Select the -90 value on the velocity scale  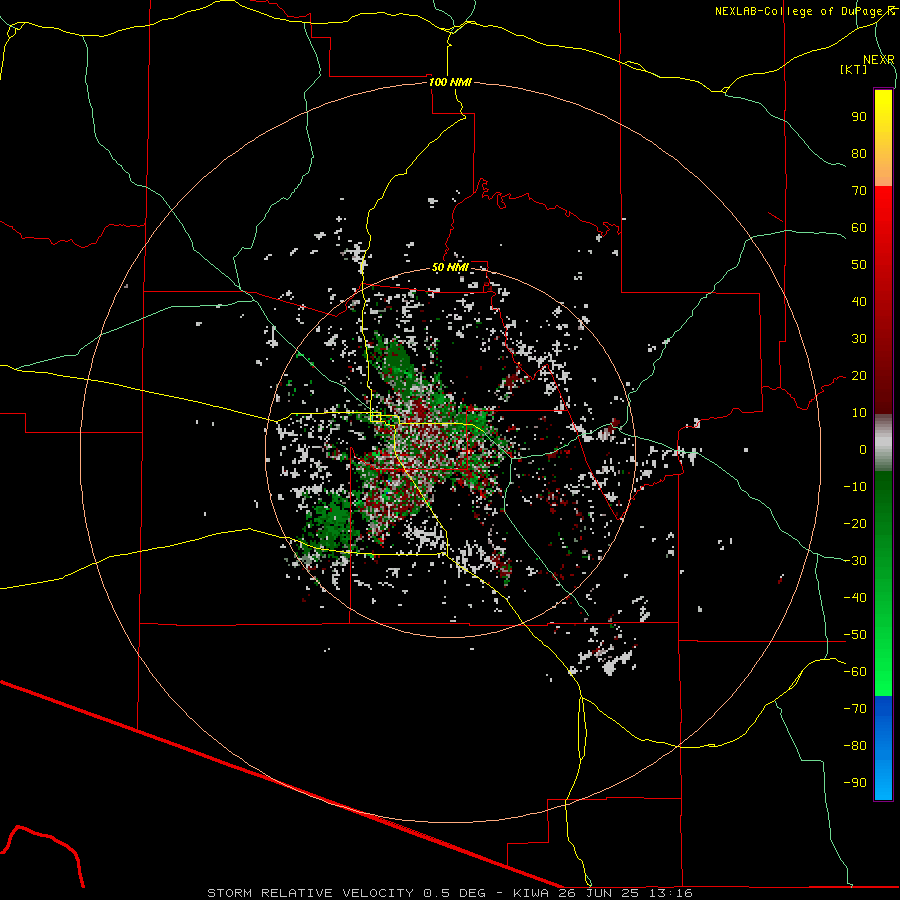click(855, 783)
